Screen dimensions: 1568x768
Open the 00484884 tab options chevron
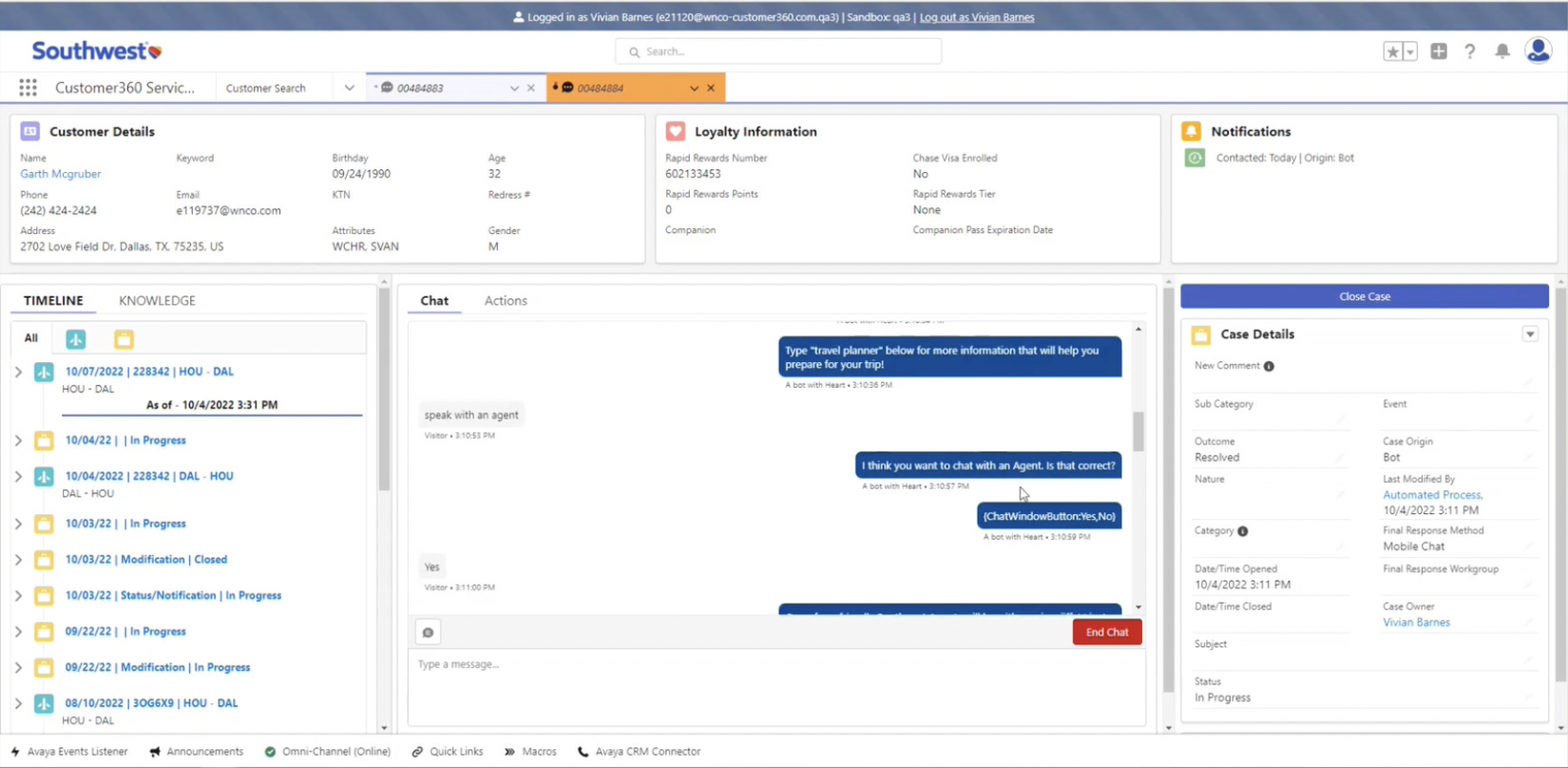click(694, 88)
